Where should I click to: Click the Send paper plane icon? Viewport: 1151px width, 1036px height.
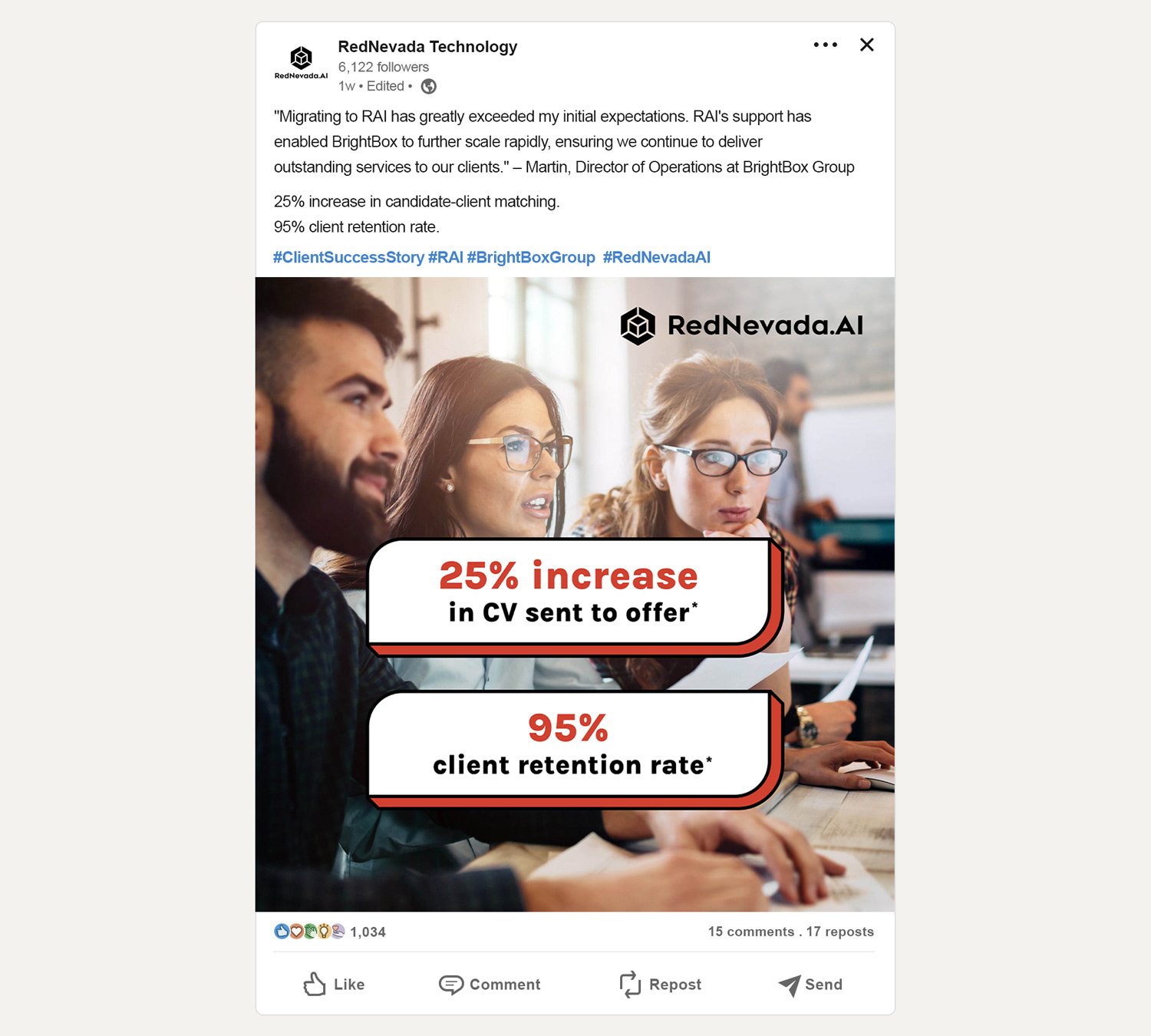tap(789, 985)
